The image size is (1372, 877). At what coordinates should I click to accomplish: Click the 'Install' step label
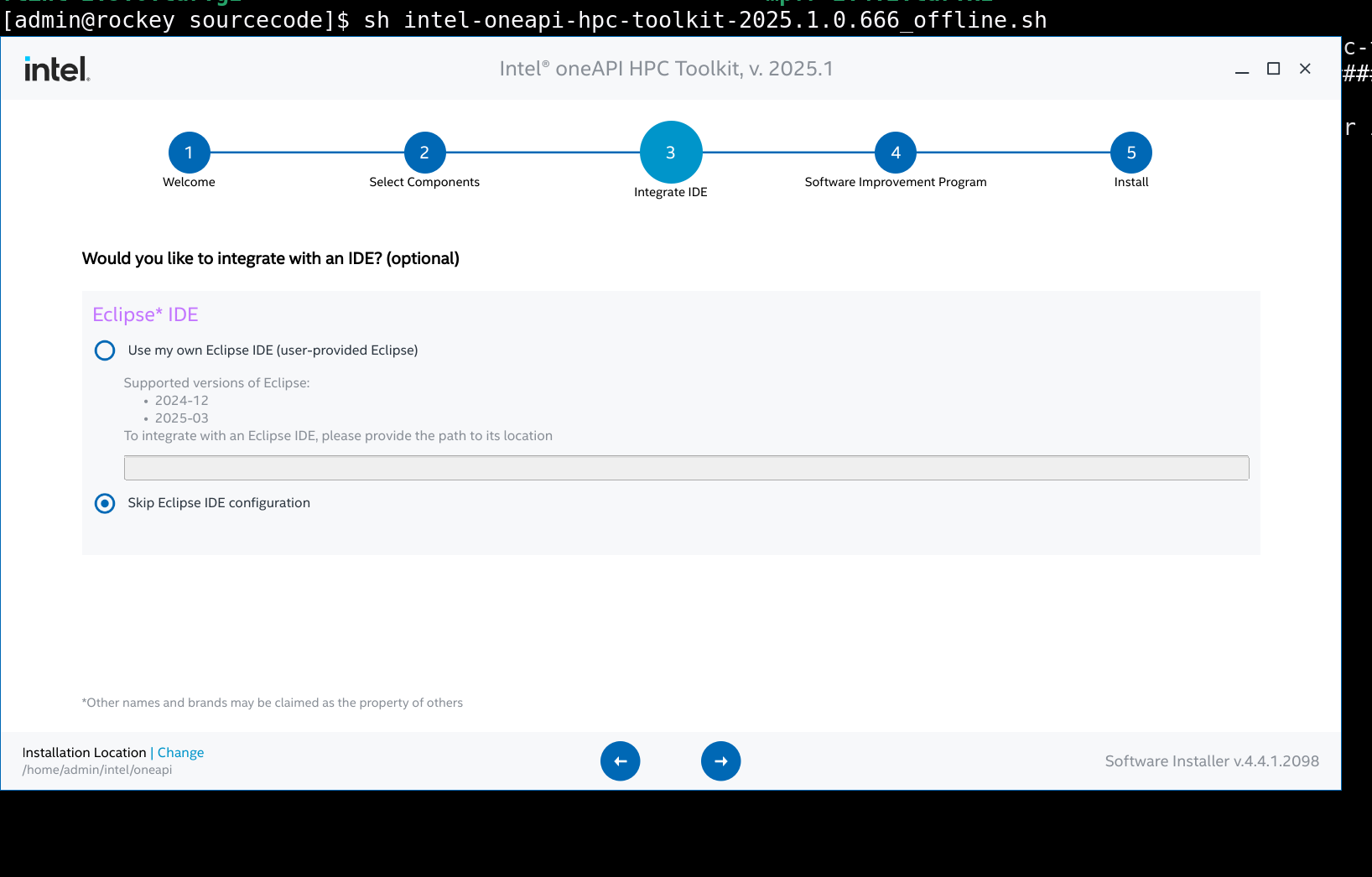click(x=1131, y=182)
